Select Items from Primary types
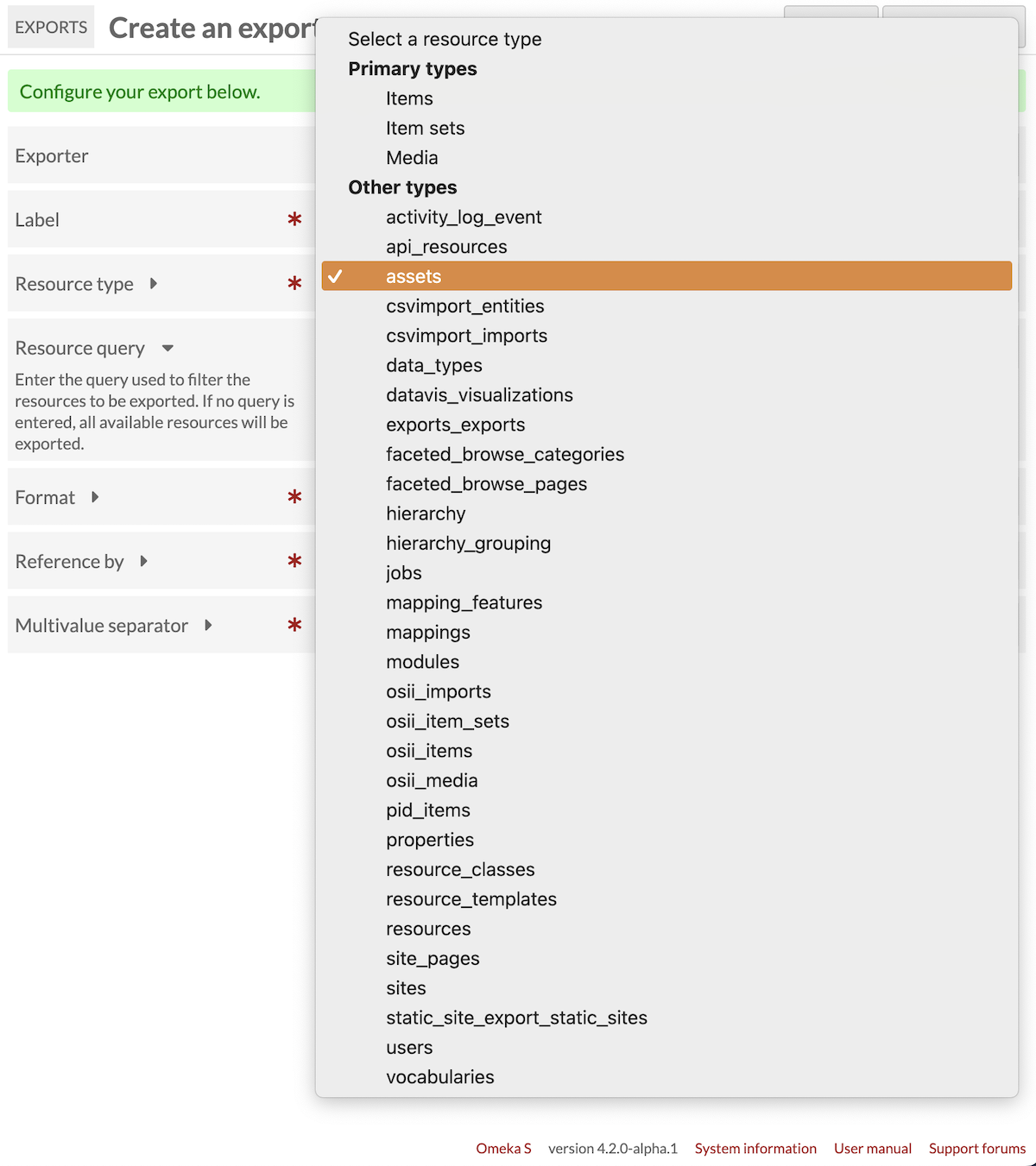This screenshot has width=1036, height=1166. (409, 98)
